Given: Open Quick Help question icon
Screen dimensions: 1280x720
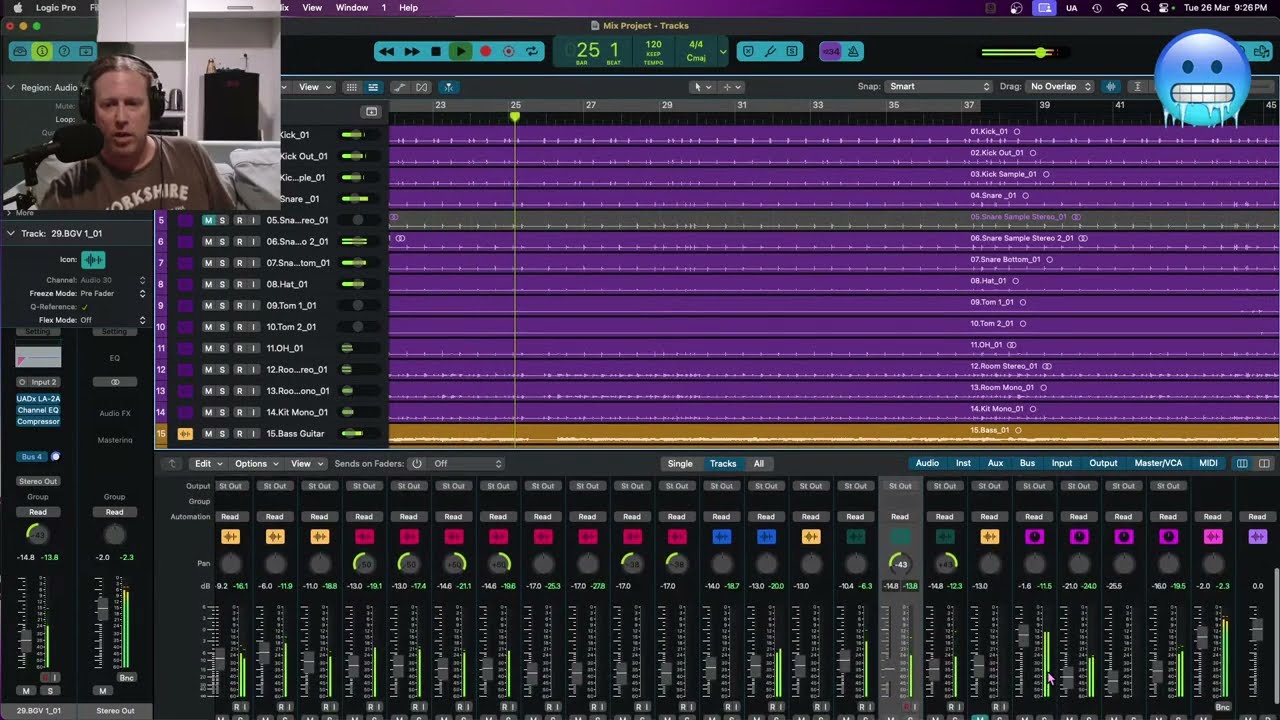Looking at the screenshot, I should tap(64, 51).
